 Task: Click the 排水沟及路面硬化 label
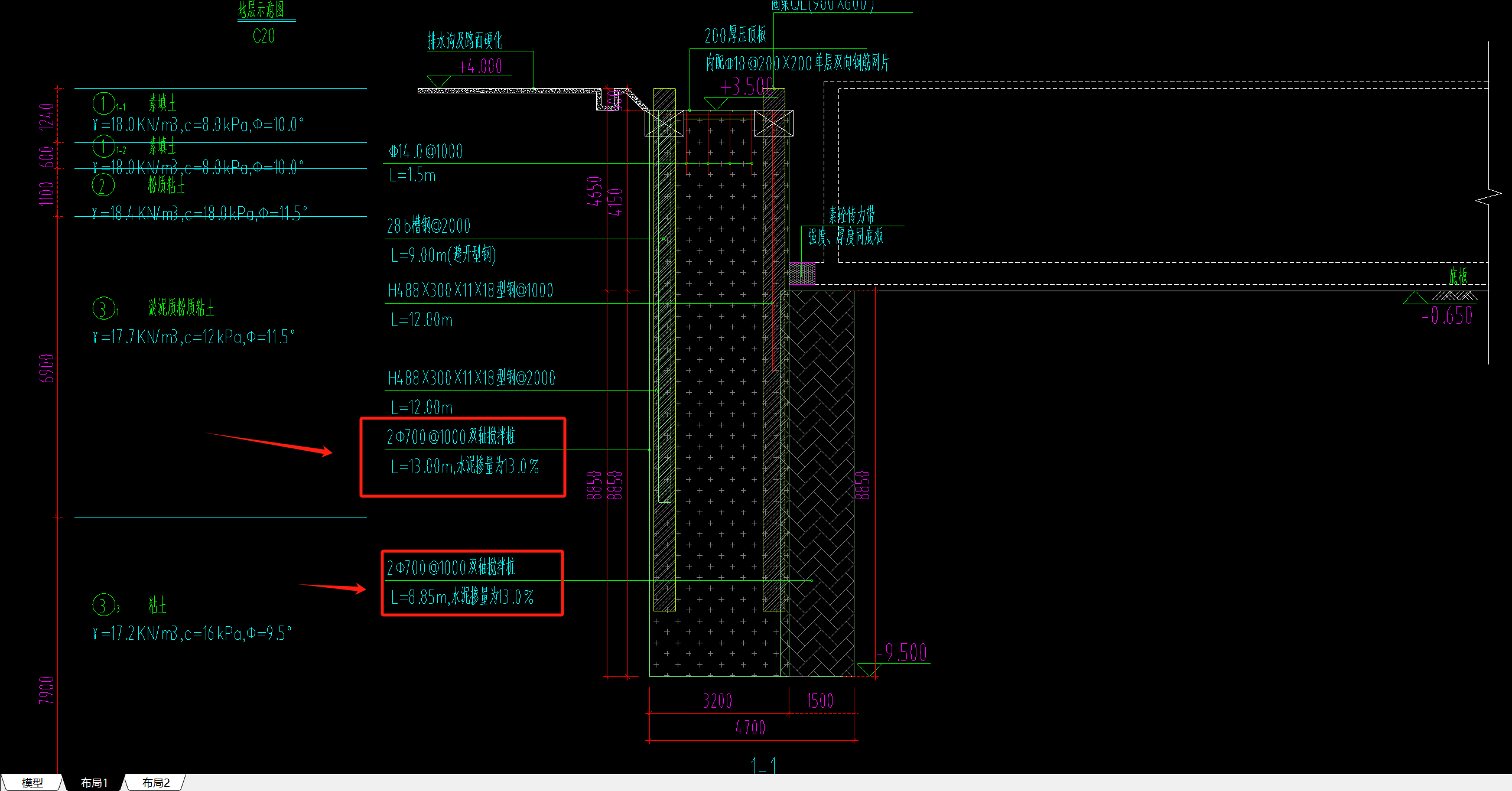(465, 41)
